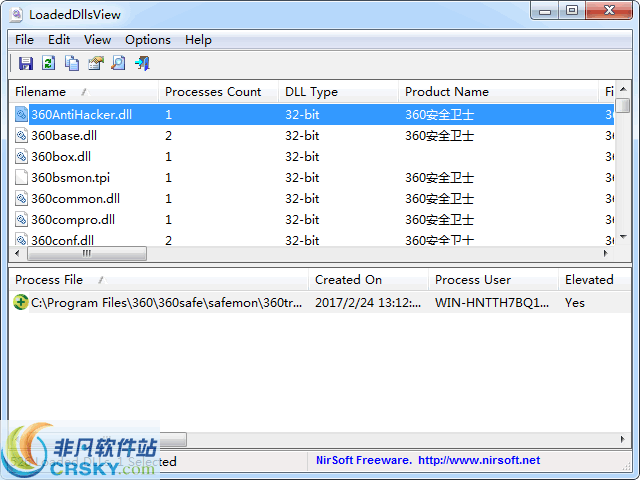This screenshot has width=640, height=480.
Task: Click the 360box.dll file icon
Action: [x=21, y=156]
